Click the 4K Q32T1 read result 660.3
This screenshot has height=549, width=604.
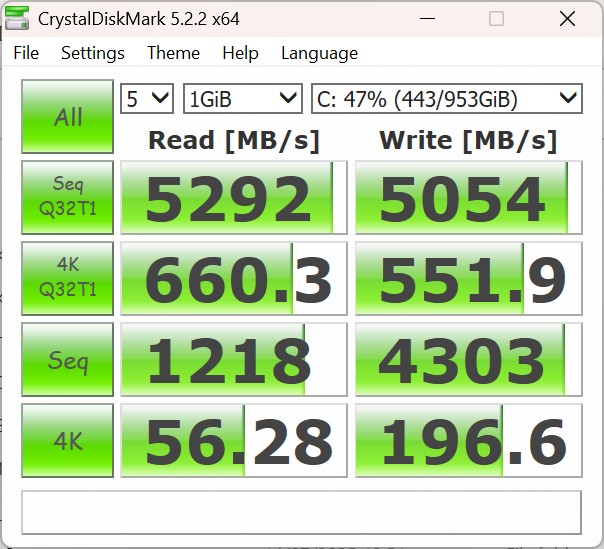pos(234,278)
